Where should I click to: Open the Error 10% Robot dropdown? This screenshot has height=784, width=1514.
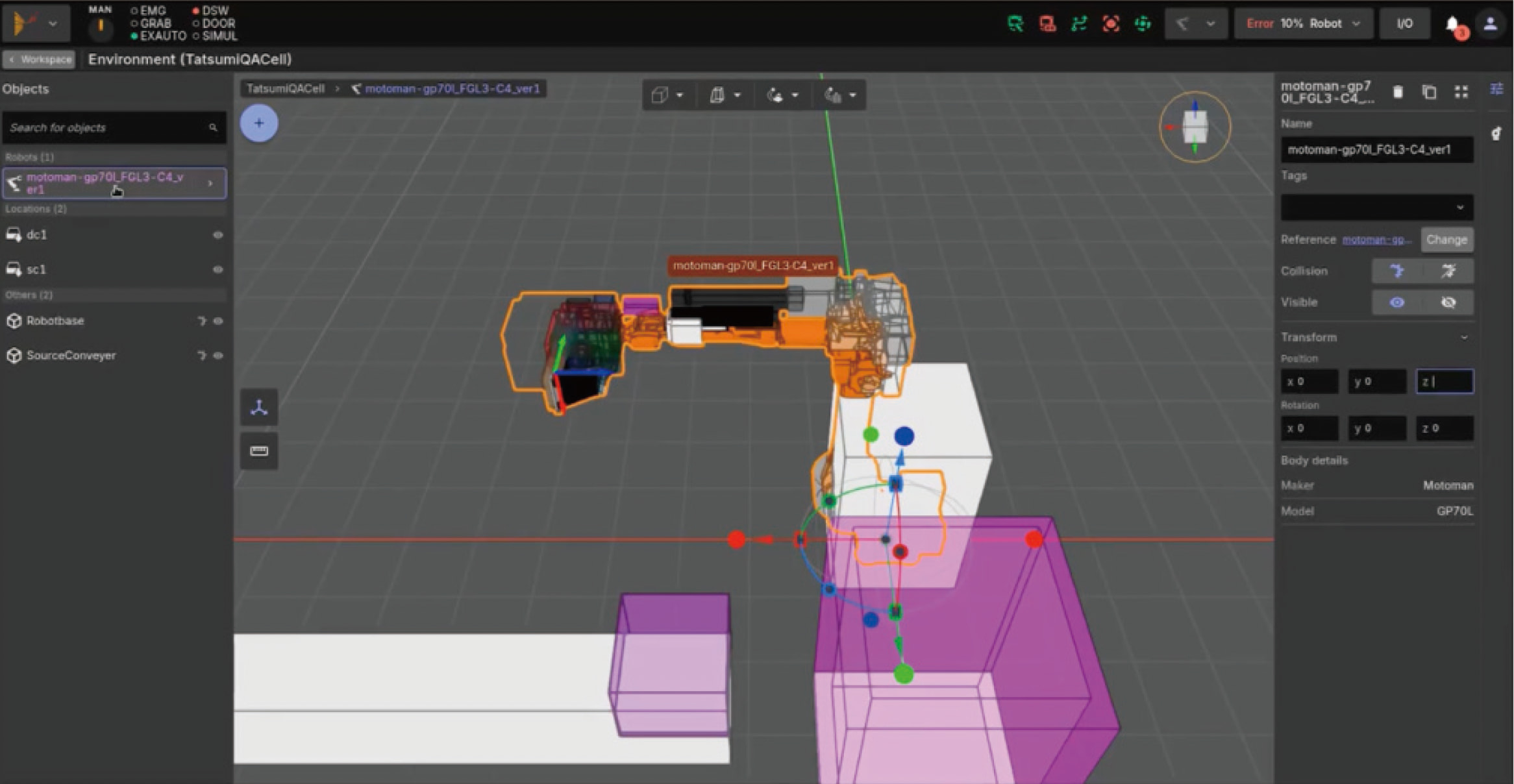pos(1302,24)
